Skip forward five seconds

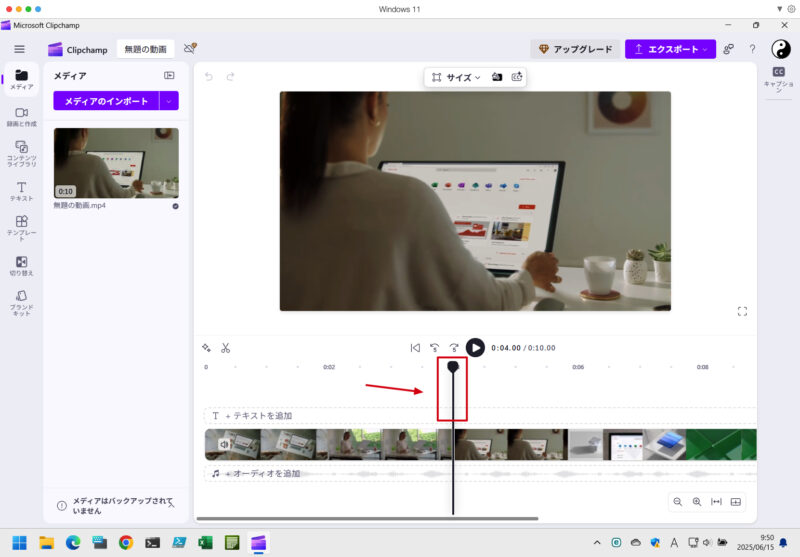(454, 348)
